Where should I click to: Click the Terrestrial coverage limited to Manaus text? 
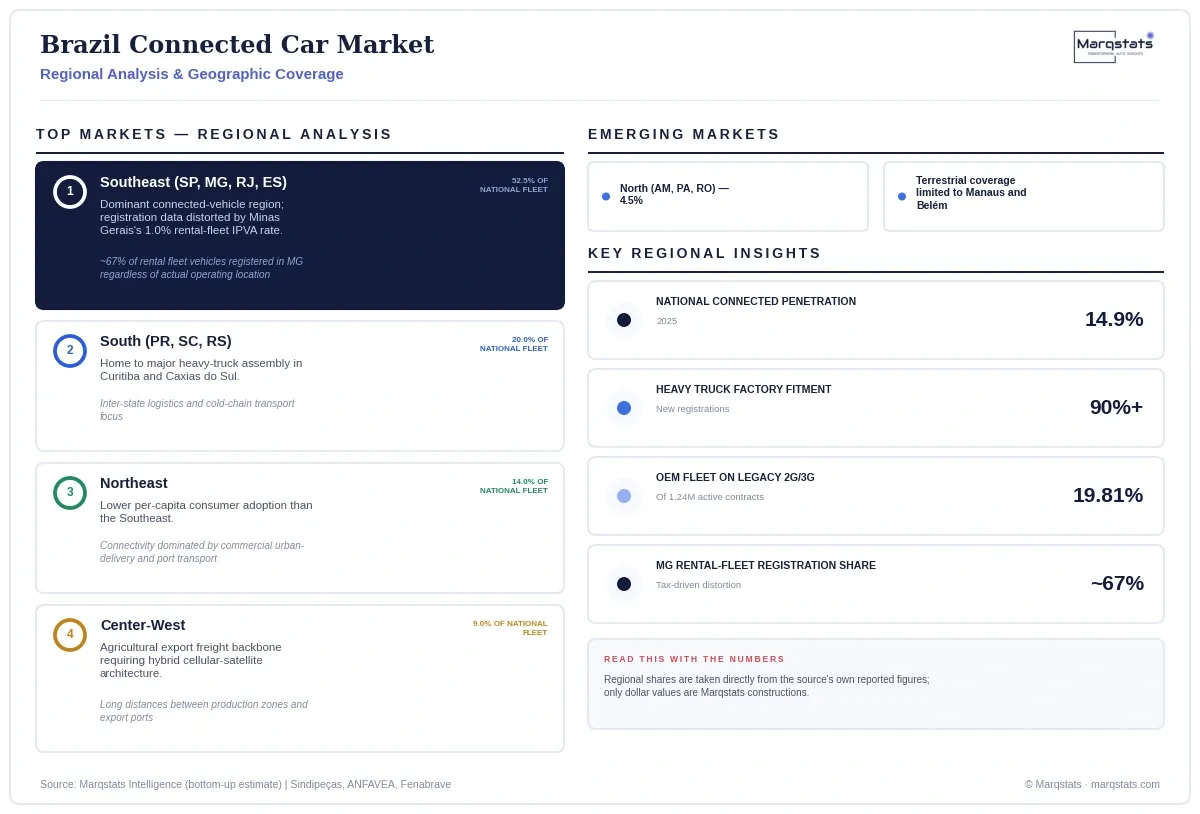(x=971, y=193)
